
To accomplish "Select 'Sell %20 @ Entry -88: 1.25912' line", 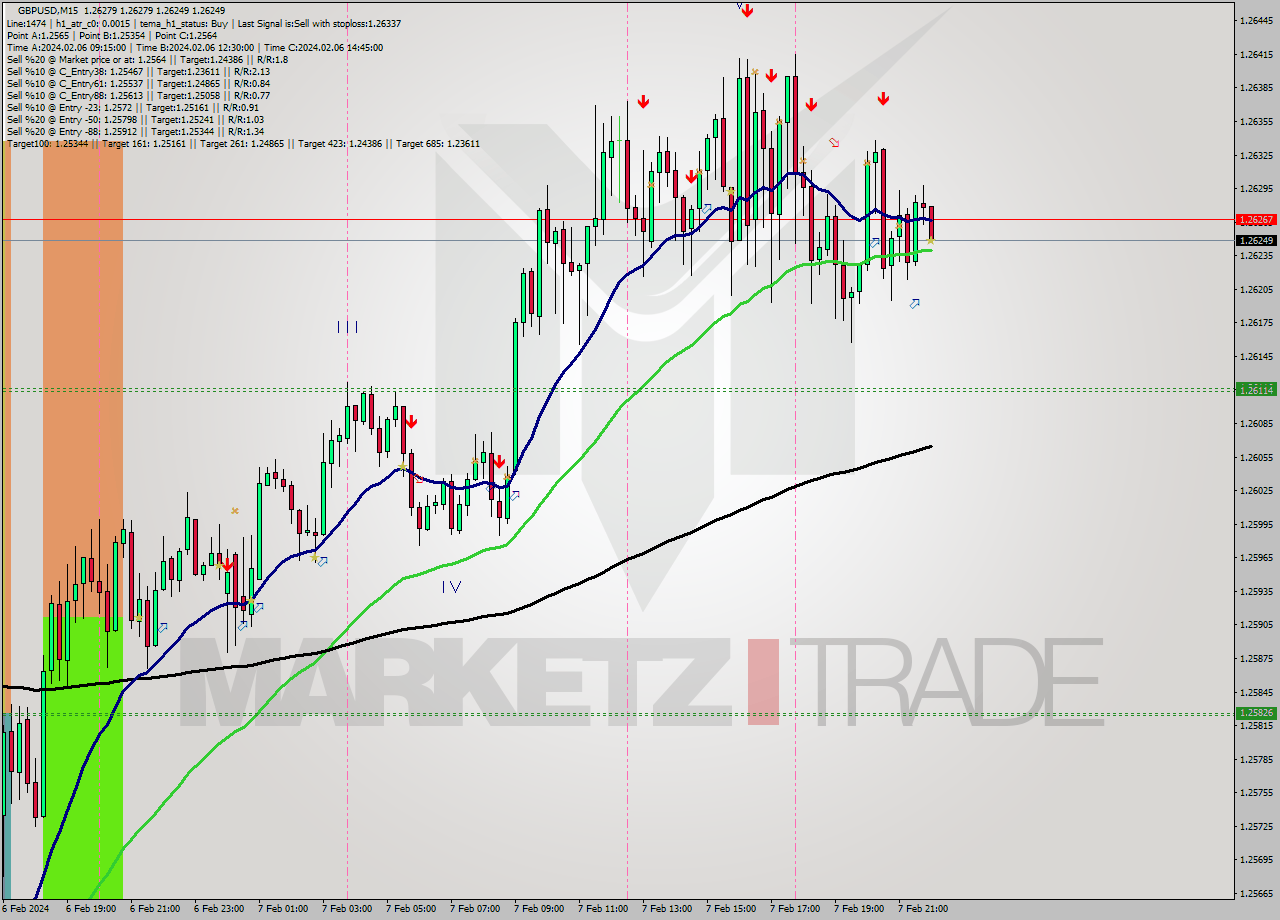I will pos(135,131).
